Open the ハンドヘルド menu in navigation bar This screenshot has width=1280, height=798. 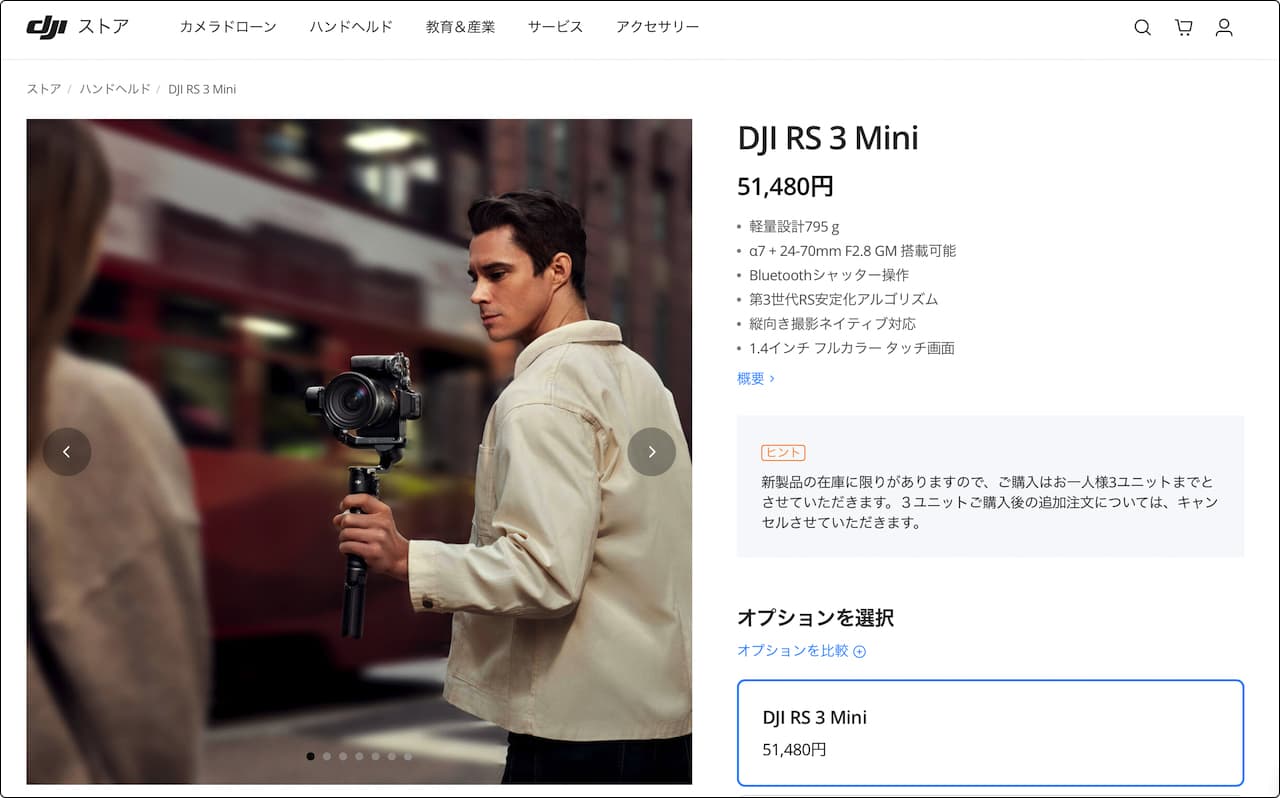pos(351,27)
